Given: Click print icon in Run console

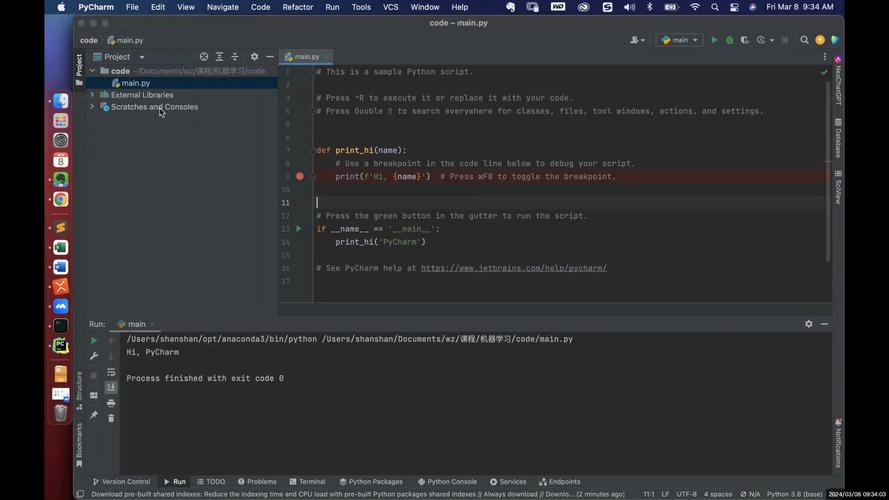Looking at the screenshot, I should pos(111,403).
